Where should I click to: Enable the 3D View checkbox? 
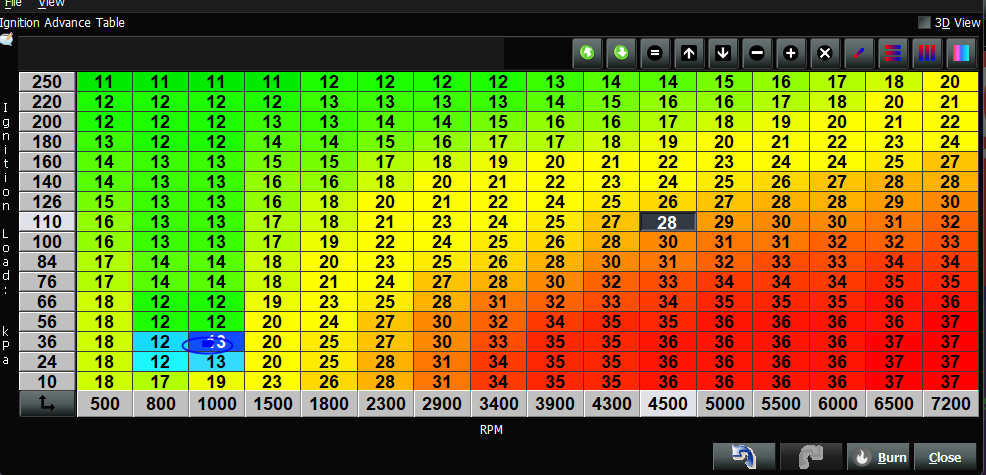point(924,22)
